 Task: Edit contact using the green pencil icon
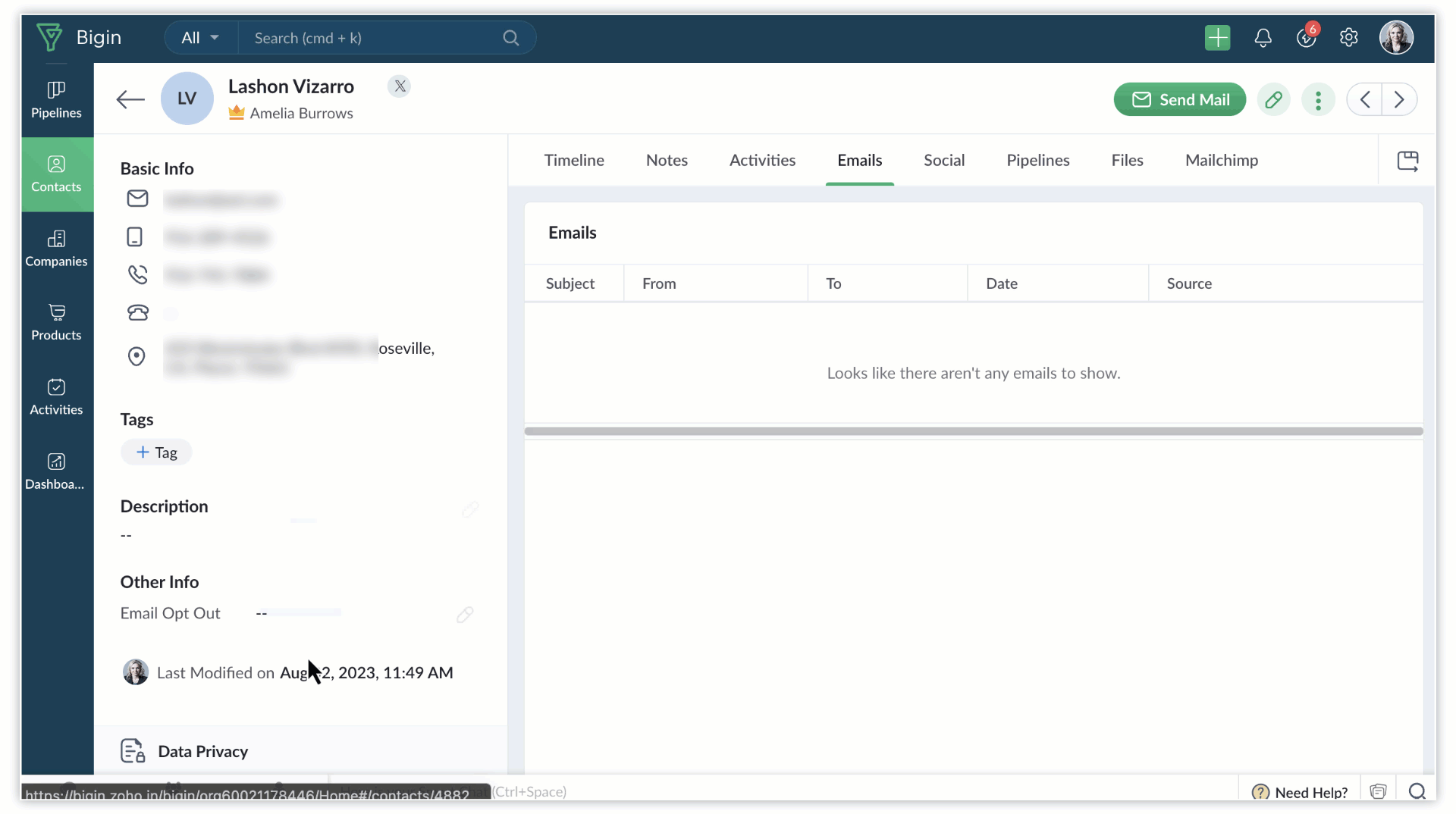1273,99
